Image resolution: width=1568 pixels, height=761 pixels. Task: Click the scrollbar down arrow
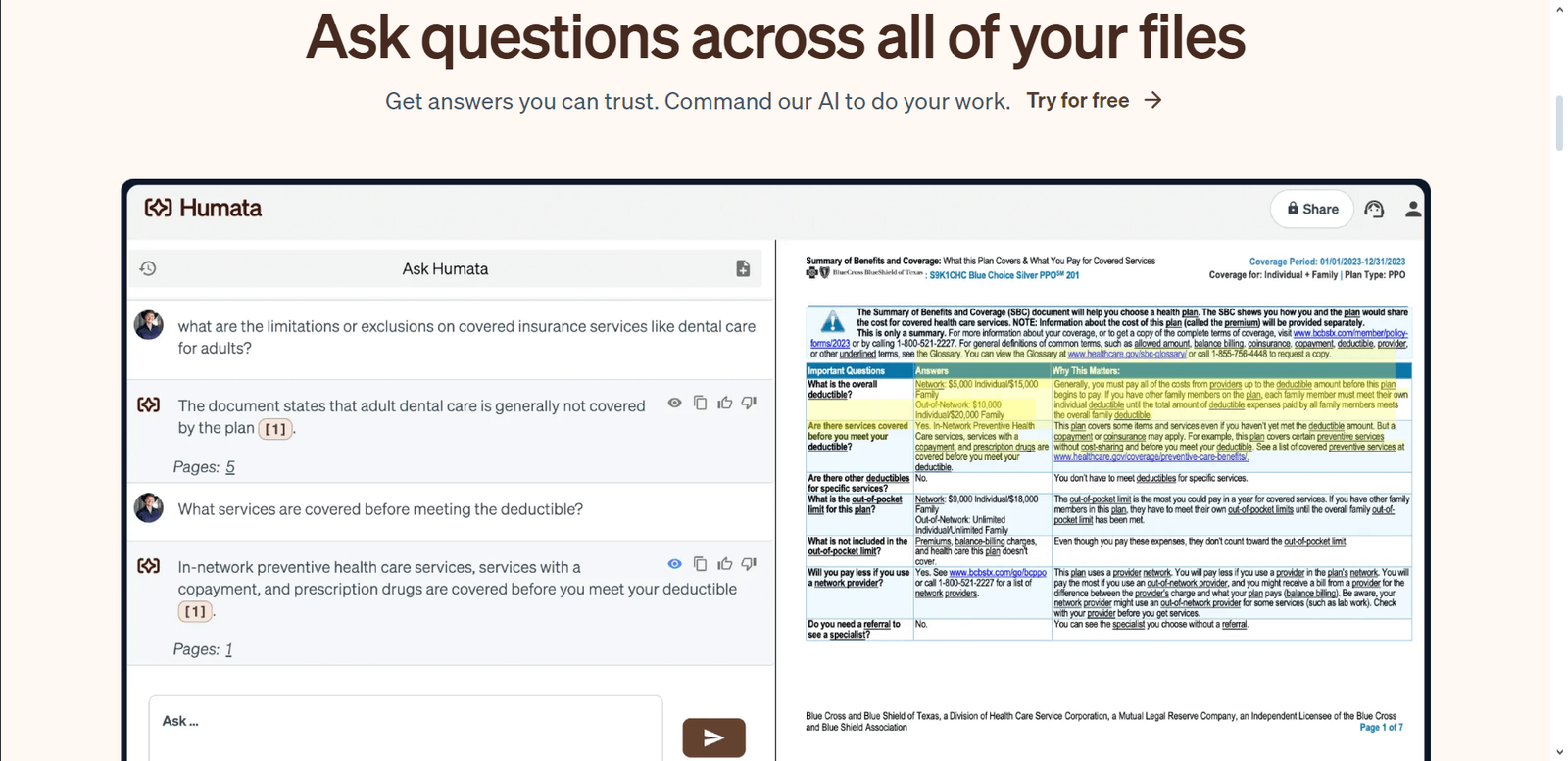(1559, 752)
